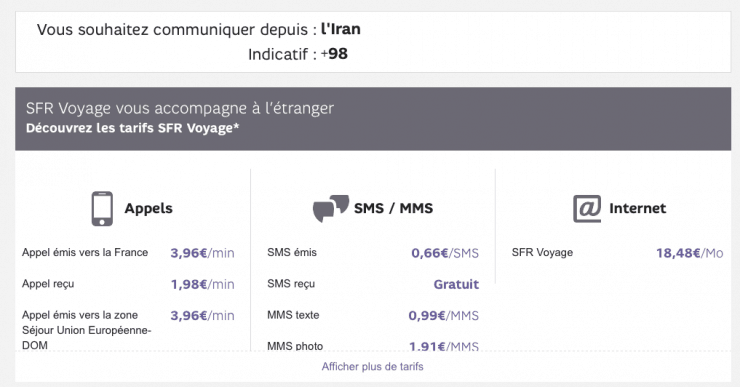The image size is (740, 387).
Task: Click the SFR Voyage 18,48€/Mo price
Action: pyautogui.click(x=690, y=253)
